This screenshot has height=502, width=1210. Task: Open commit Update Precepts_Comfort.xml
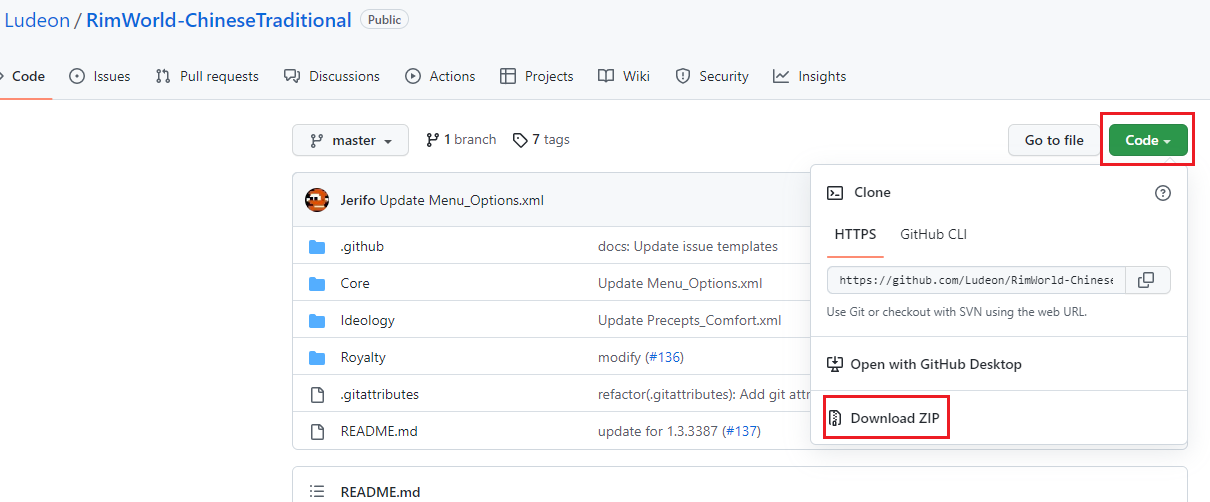(x=690, y=320)
